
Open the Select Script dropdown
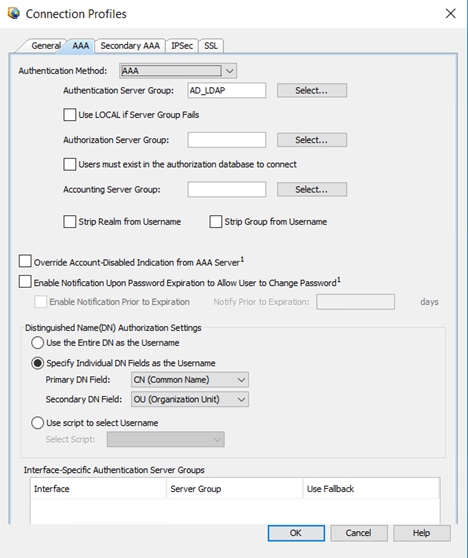165,439
